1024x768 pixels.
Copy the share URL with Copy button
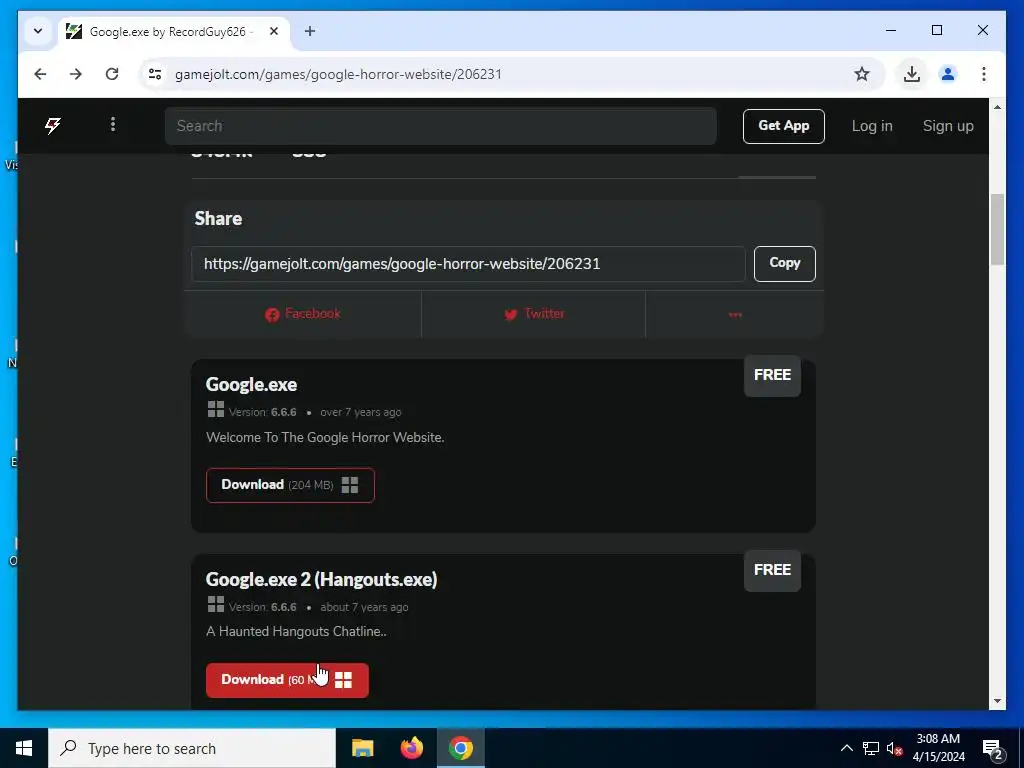(x=784, y=263)
